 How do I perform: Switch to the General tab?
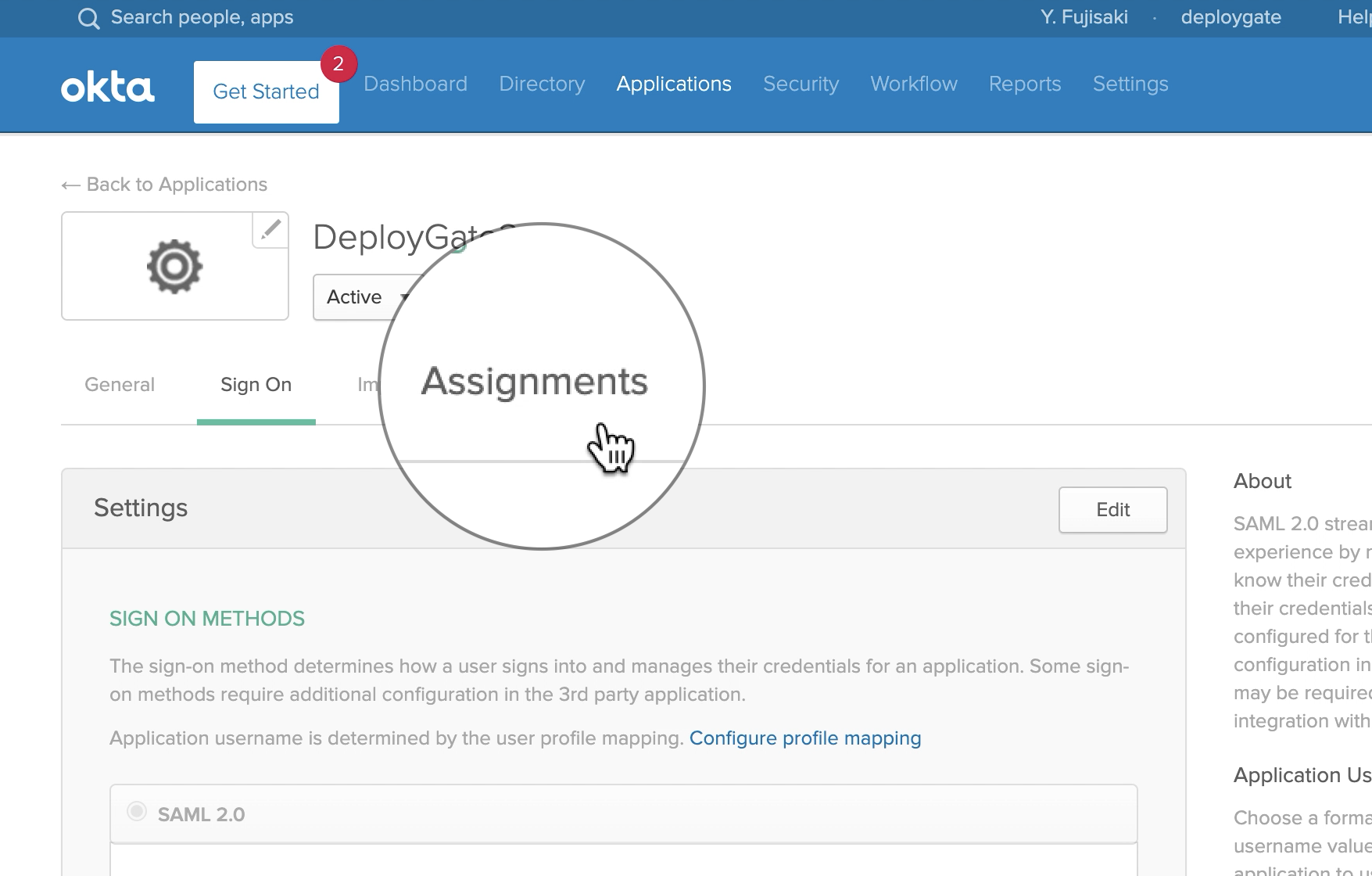(119, 384)
